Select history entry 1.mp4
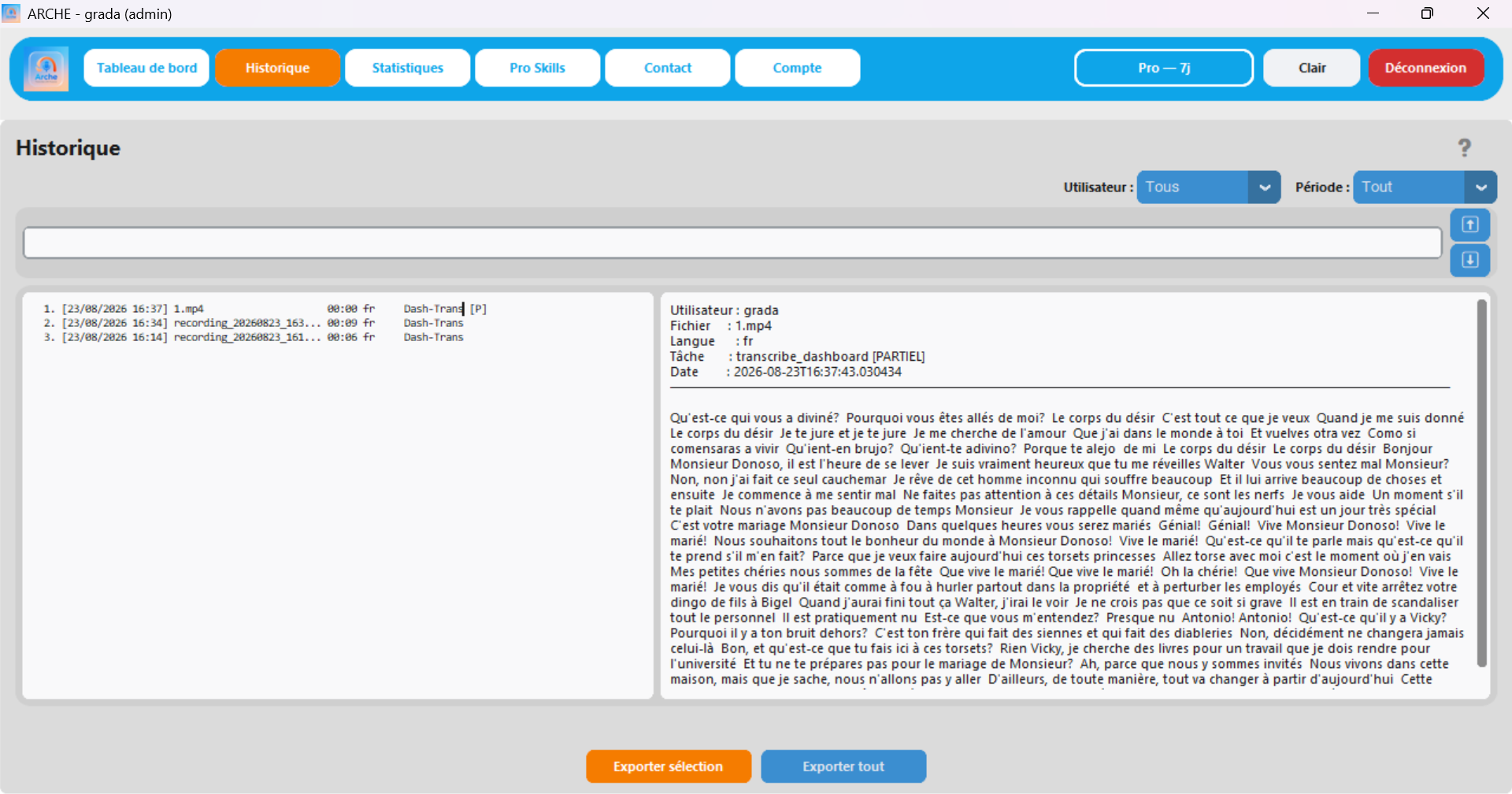 click(x=265, y=309)
